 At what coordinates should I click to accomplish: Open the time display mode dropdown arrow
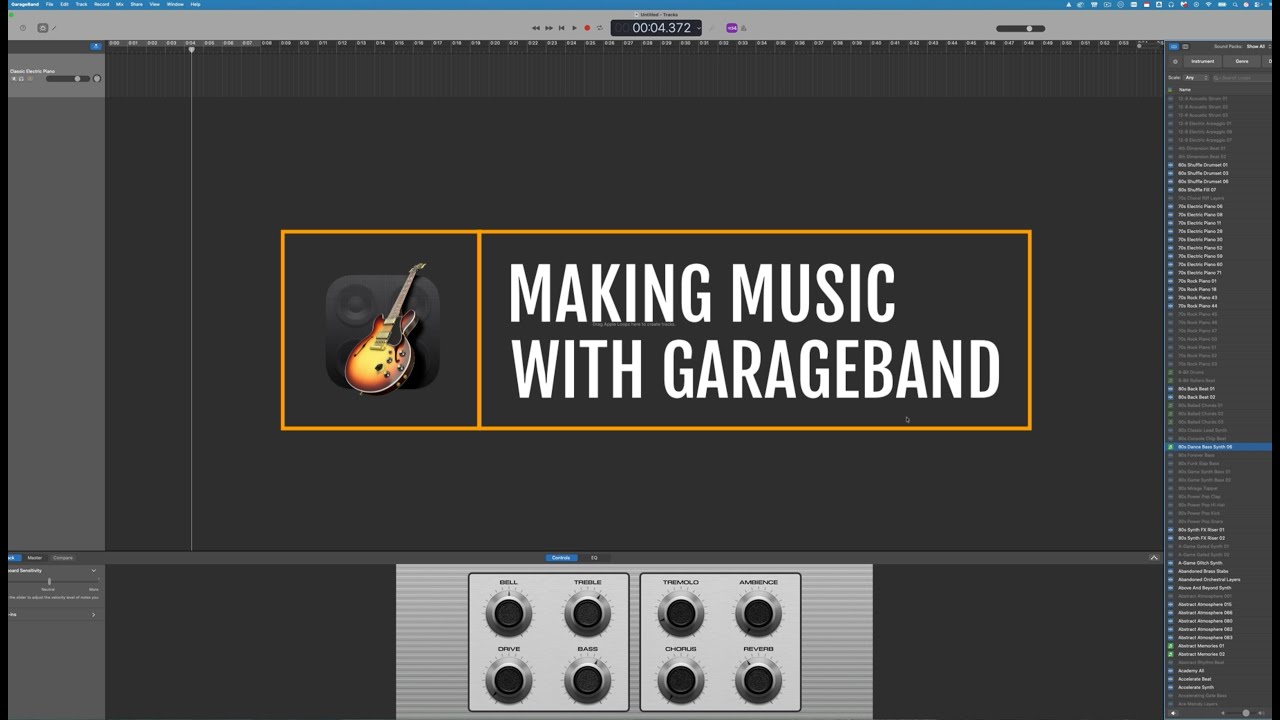point(698,28)
